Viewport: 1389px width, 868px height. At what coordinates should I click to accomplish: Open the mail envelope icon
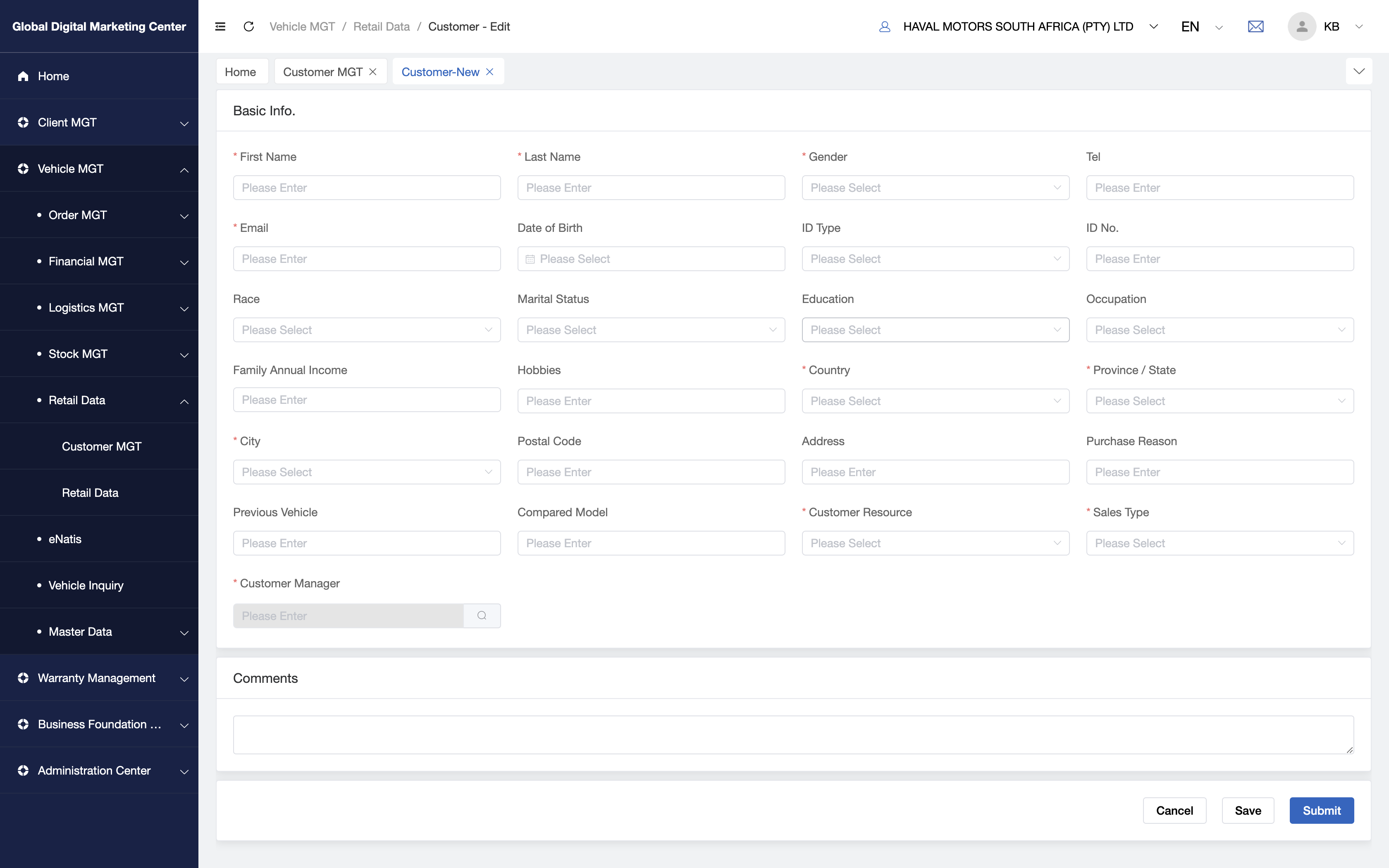pyautogui.click(x=1255, y=26)
